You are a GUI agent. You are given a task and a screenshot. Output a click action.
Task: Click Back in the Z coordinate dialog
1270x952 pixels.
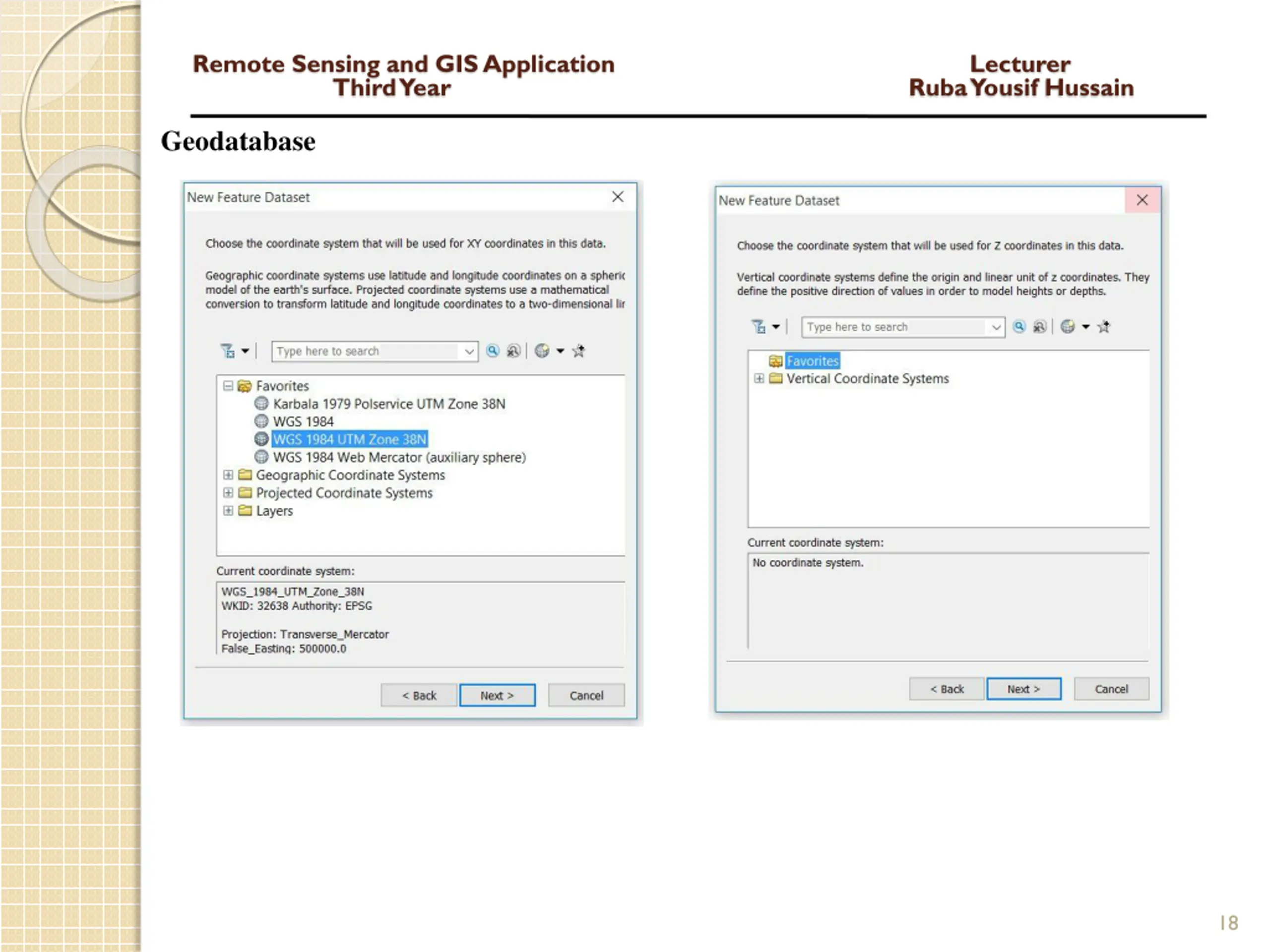pyautogui.click(x=947, y=689)
